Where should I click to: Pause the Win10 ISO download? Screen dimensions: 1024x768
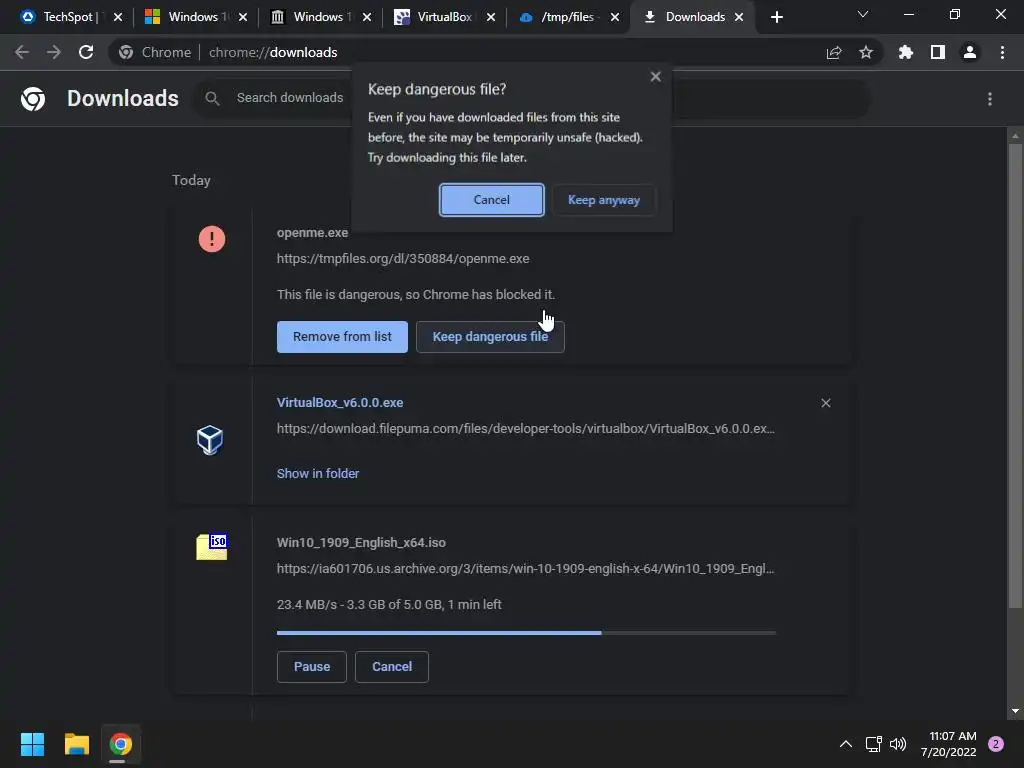pyautogui.click(x=312, y=667)
